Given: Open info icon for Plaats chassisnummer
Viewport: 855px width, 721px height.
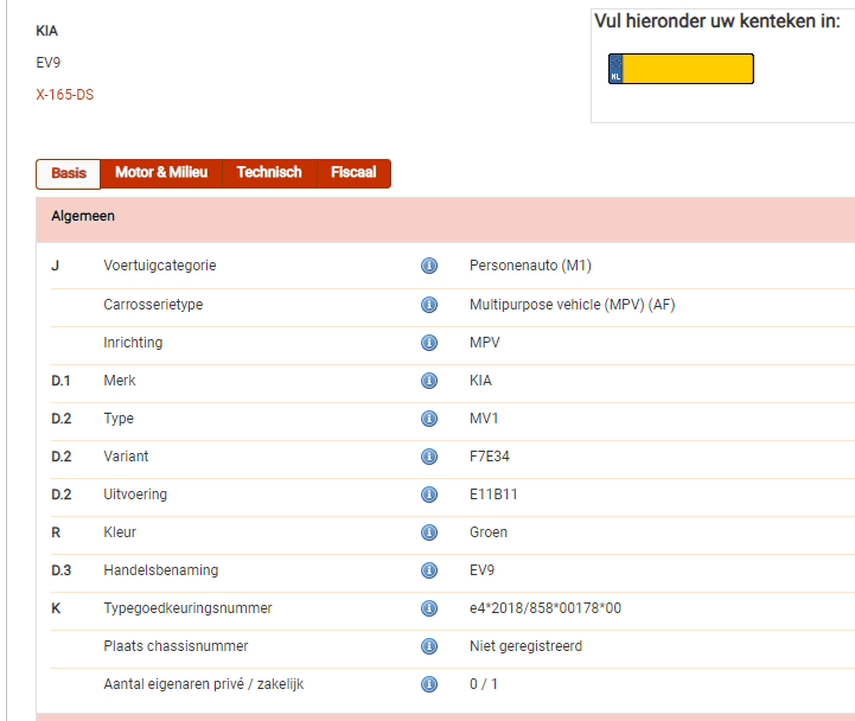Looking at the screenshot, I should click(429, 646).
